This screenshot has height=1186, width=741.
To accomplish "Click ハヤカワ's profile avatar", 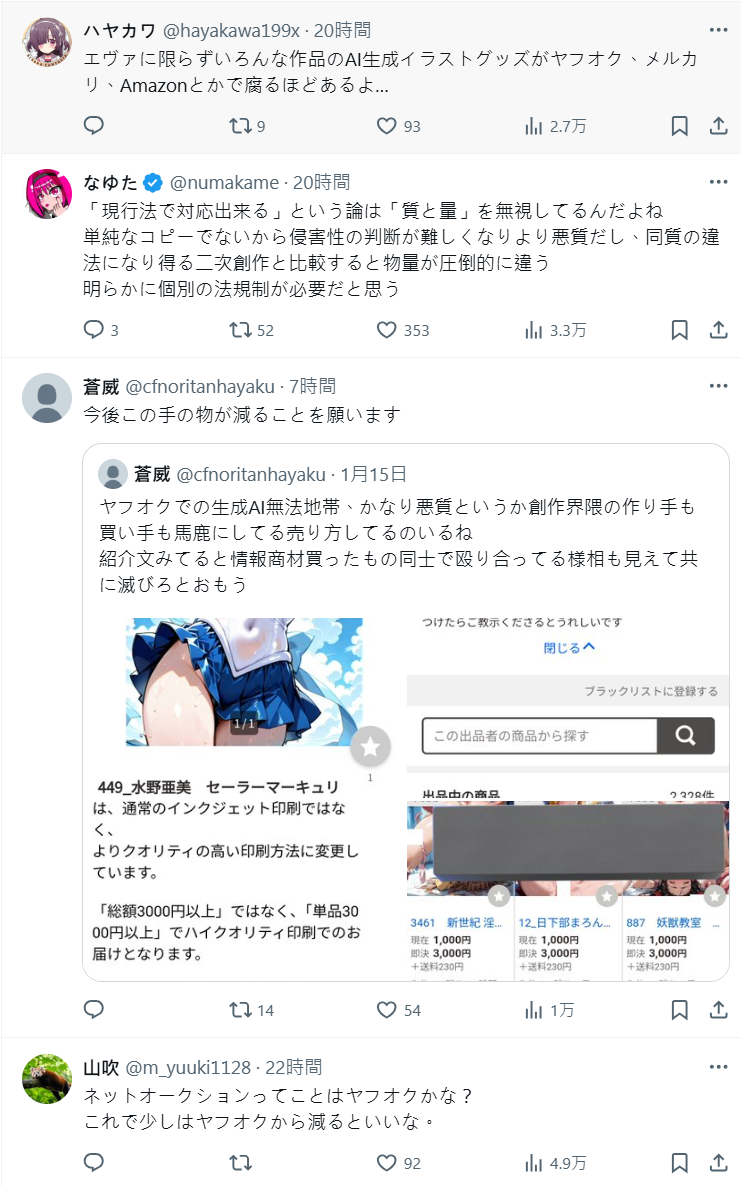I will pos(47,42).
